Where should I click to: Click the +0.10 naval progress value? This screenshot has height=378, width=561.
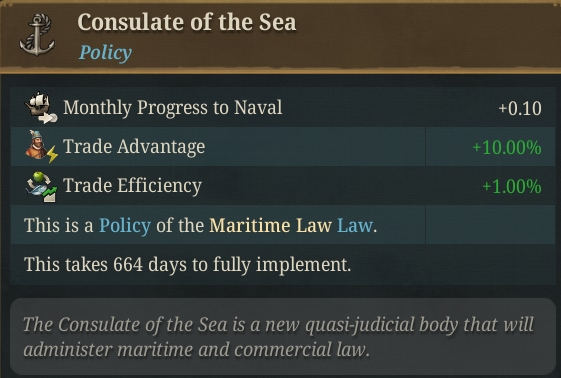(519, 108)
